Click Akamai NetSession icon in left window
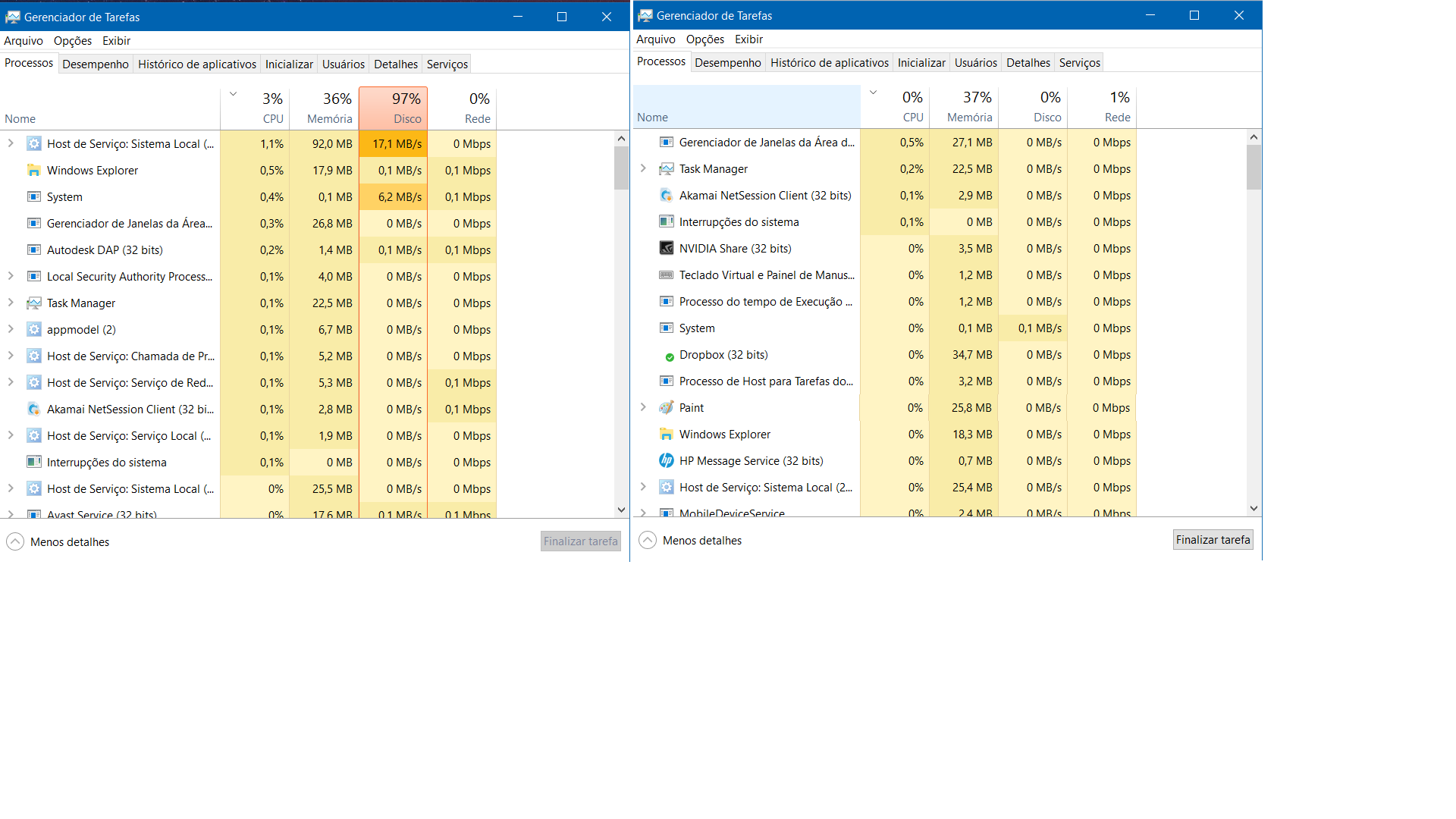The image size is (1456, 819). pyautogui.click(x=34, y=409)
